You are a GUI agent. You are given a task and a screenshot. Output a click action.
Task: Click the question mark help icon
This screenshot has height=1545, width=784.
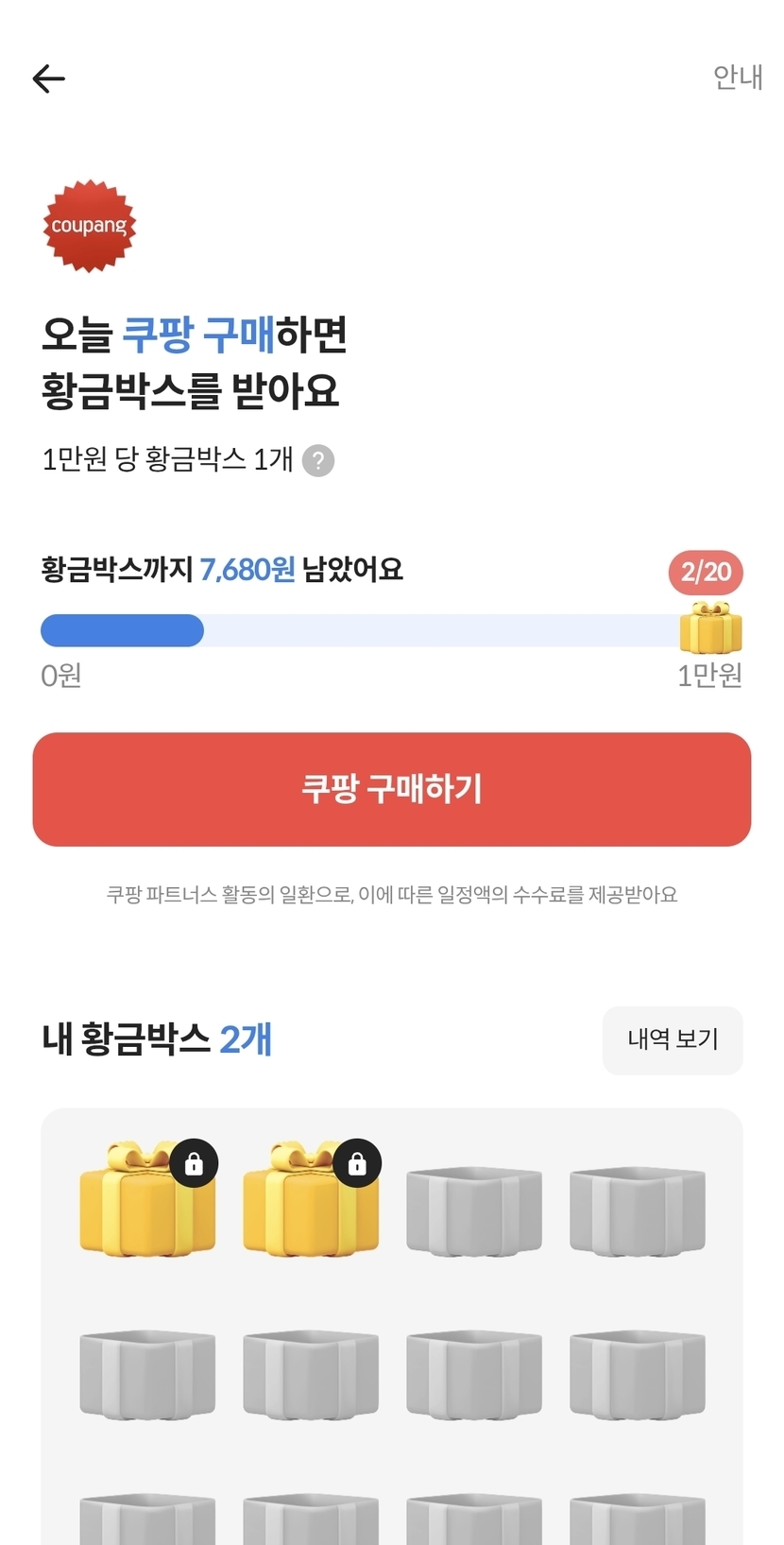(x=318, y=461)
